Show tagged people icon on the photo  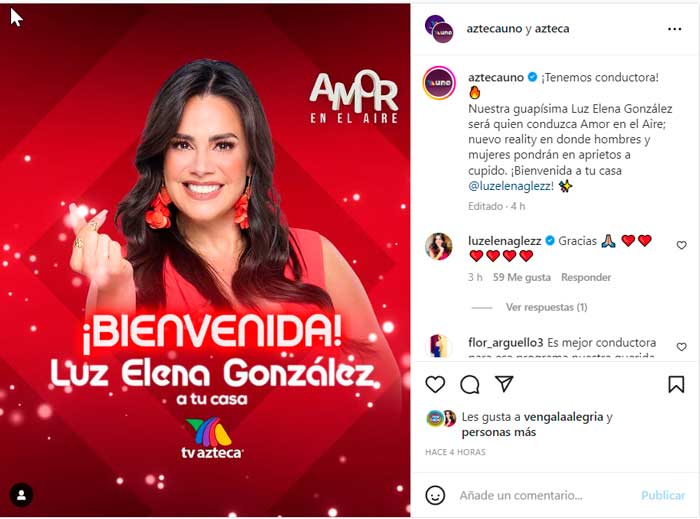pyautogui.click(x=21, y=494)
